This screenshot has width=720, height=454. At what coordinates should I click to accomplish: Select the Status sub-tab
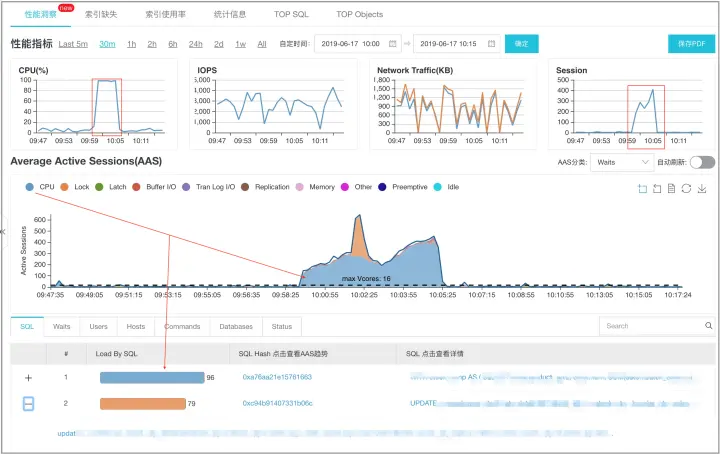coord(281,326)
